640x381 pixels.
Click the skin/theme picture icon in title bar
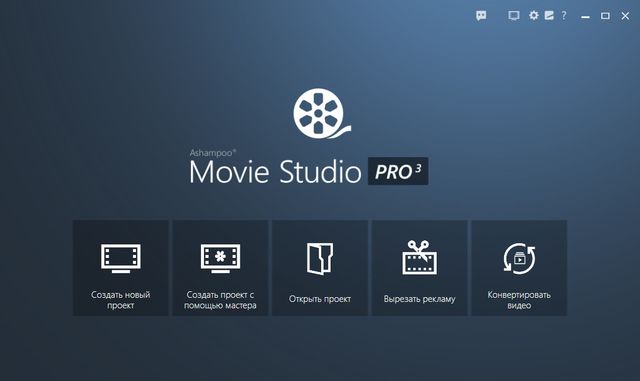click(549, 16)
